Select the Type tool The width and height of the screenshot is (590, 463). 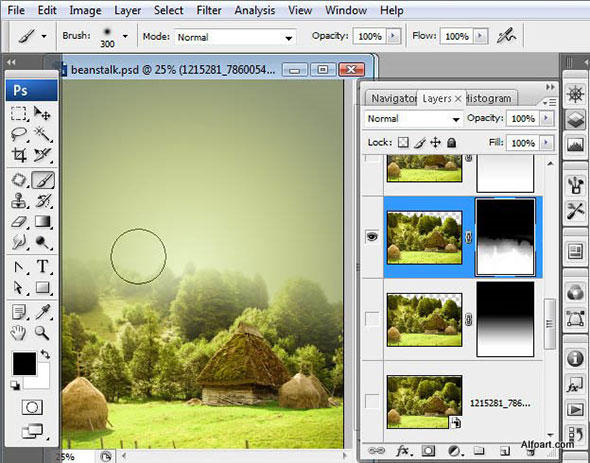(x=43, y=267)
